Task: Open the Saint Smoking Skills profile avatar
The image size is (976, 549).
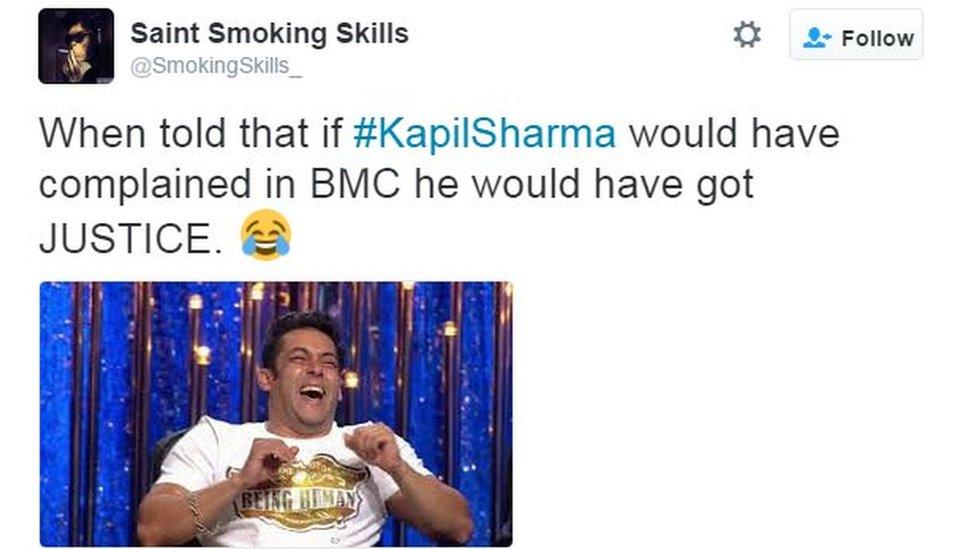Action: click(76, 46)
